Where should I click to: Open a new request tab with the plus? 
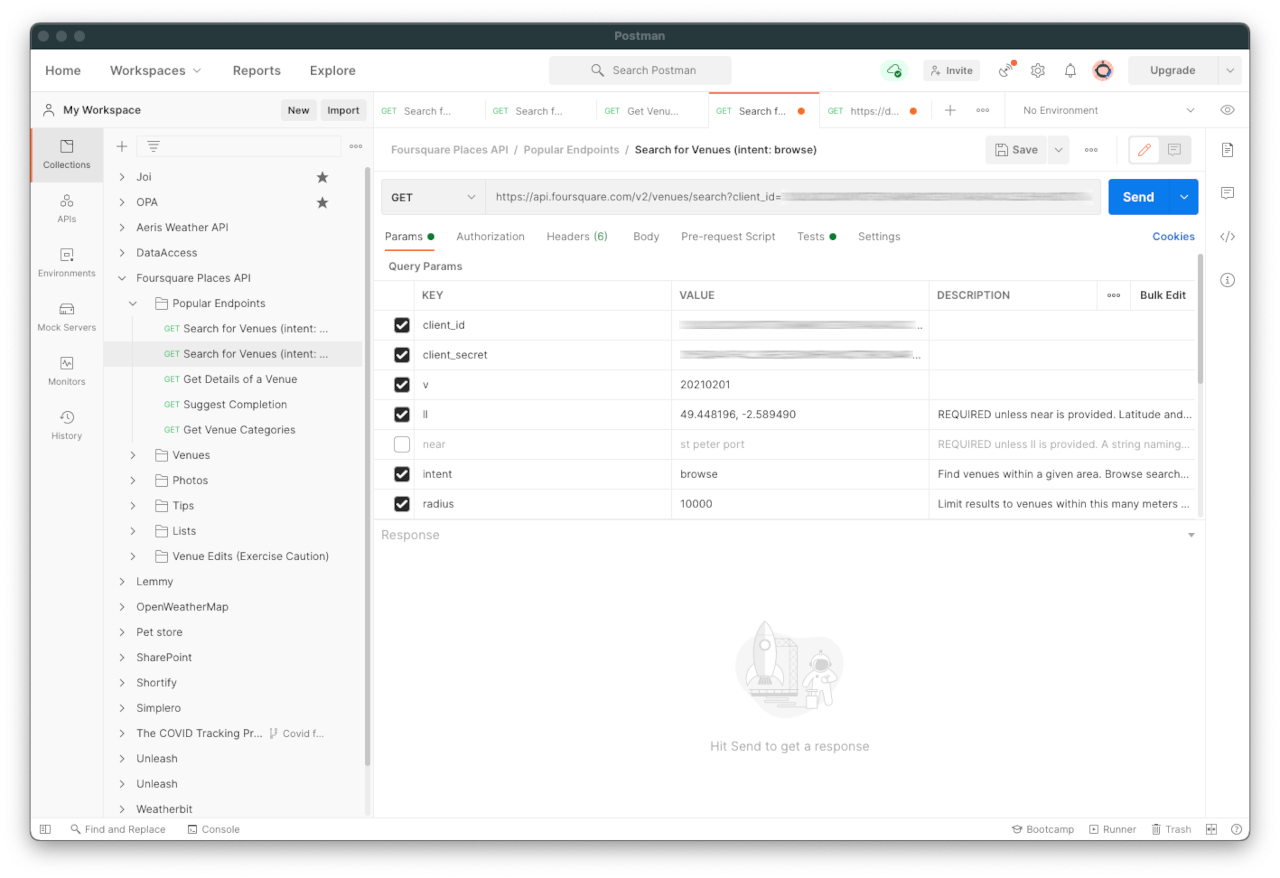(950, 111)
